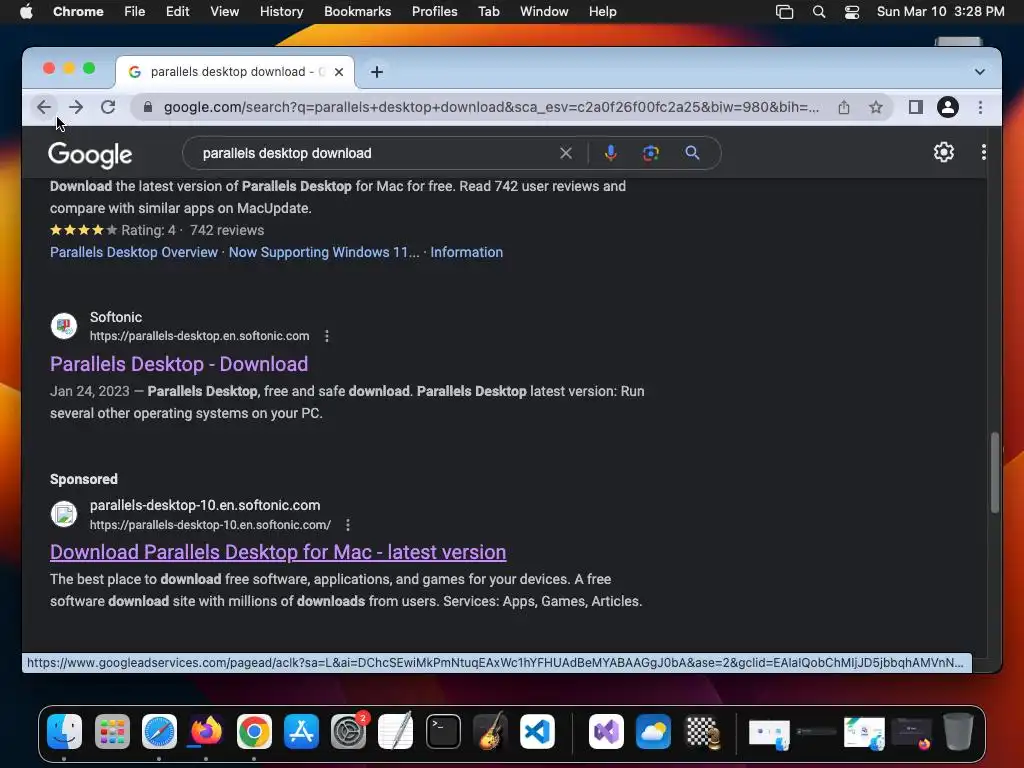This screenshot has height=768, width=1024.
Task: Open a new tab with the plus button
Action: [377, 72]
